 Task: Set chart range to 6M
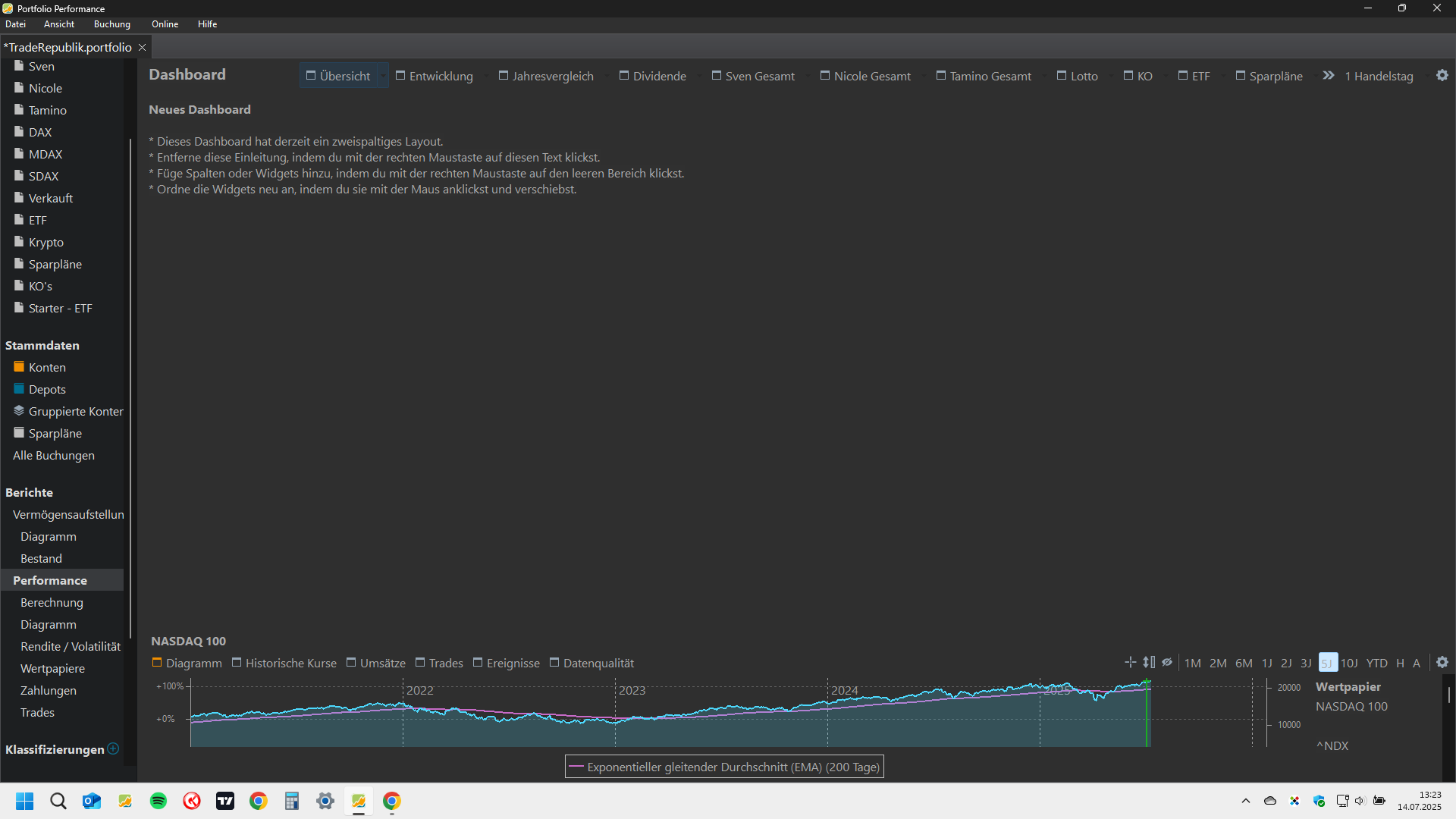point(1244,663)
